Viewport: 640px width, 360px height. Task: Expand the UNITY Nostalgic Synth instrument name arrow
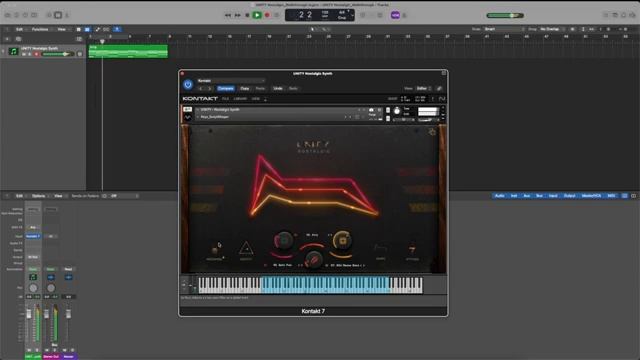[x=198, y=110]
